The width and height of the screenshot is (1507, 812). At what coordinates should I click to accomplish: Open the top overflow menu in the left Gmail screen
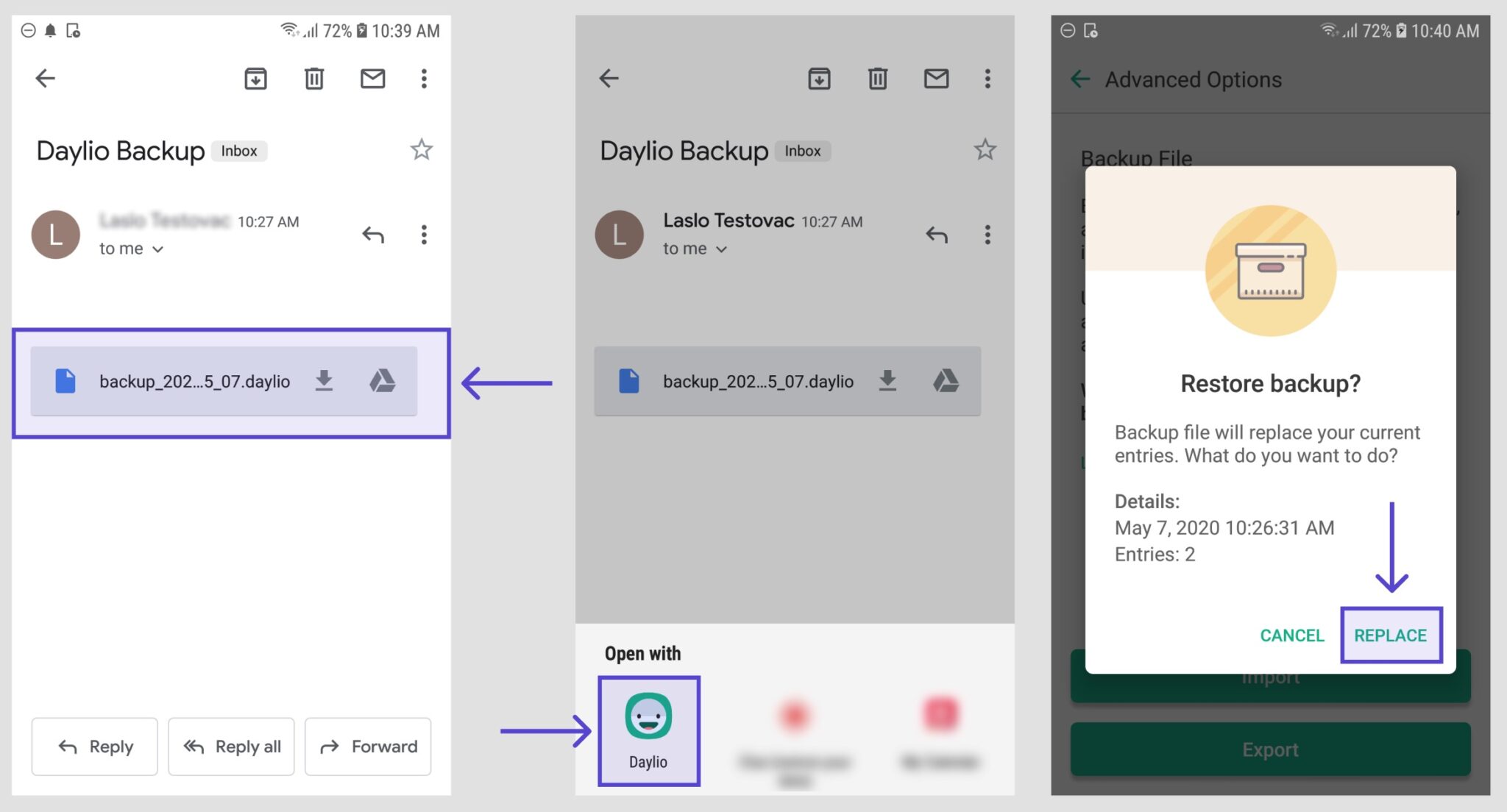pyautogui.click(x=424, y=78)
